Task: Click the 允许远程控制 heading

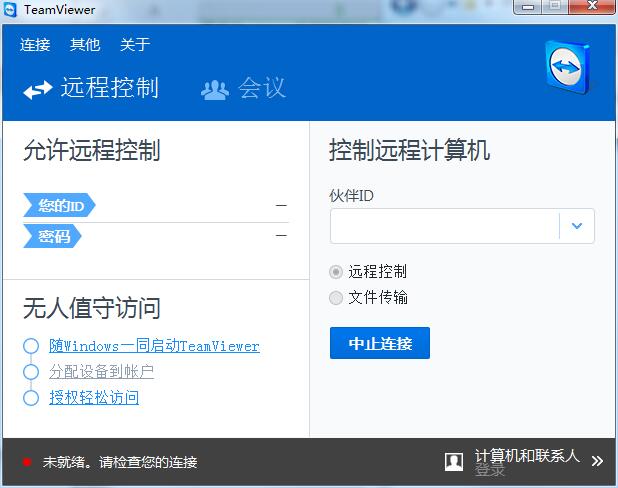Action: [x=92, y=150]
